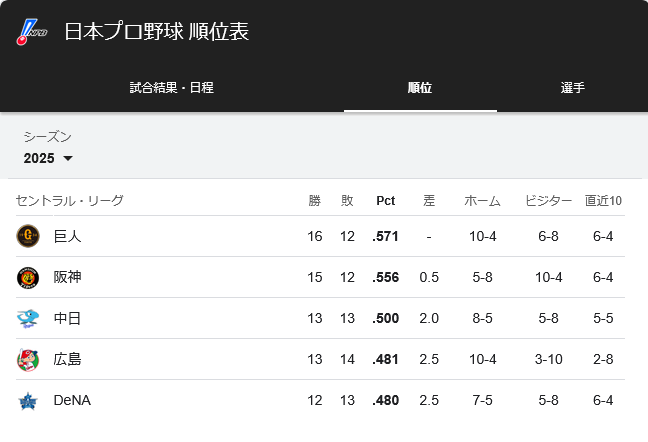
Task: Click the DeNA BayStars star logo
Action: pyautogui.click(x=28, y=401)
